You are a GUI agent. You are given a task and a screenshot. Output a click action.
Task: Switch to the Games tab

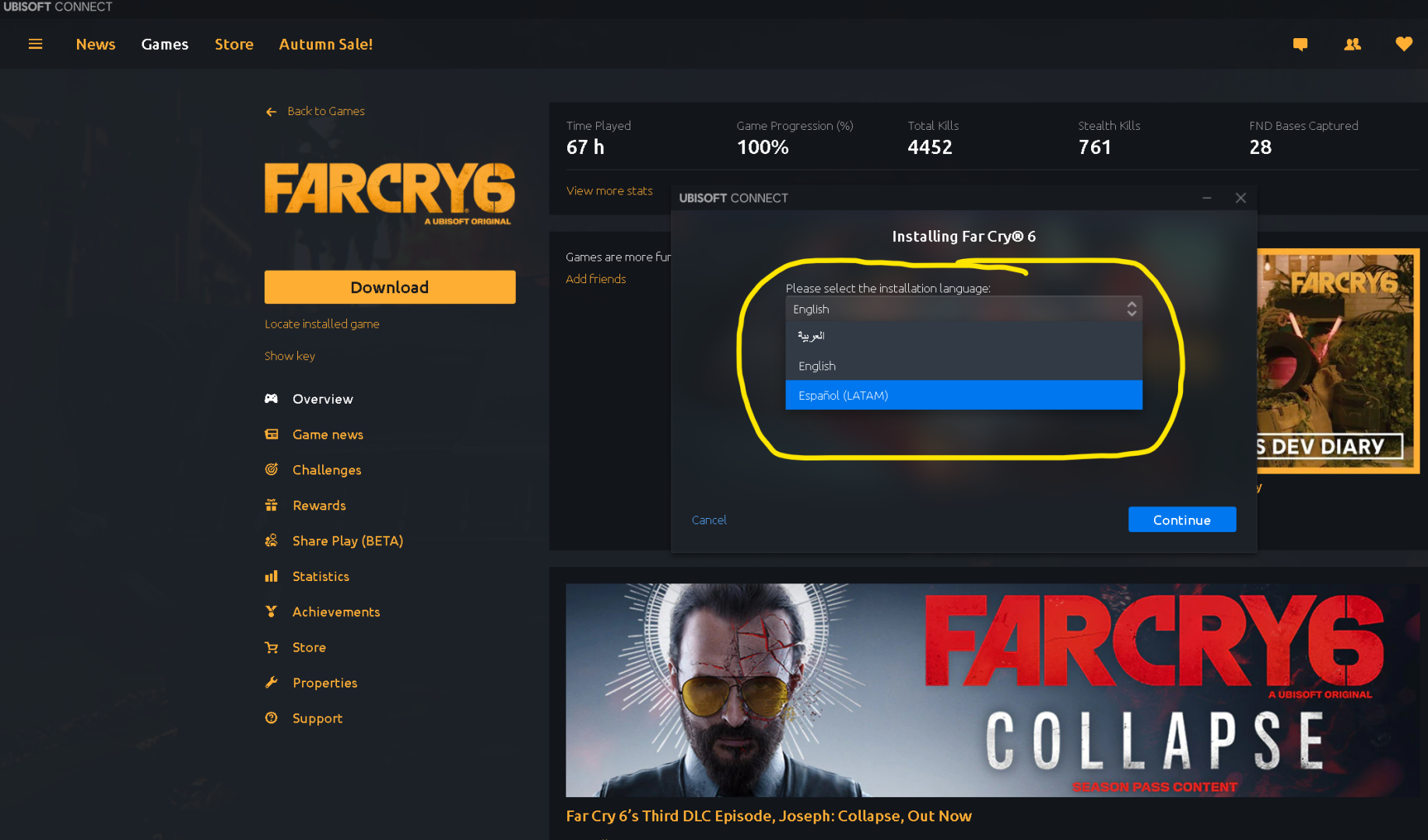(165, 44)
